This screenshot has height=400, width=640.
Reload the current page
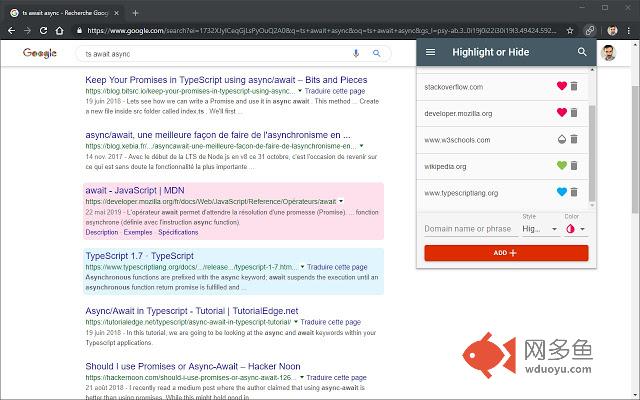click(x=43, y=31)
